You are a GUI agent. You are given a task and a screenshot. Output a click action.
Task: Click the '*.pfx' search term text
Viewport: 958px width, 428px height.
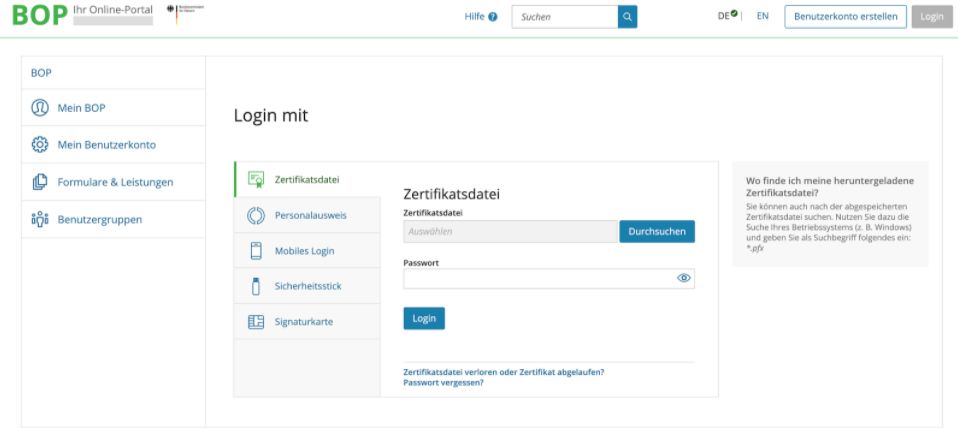[x=755, y=248]
